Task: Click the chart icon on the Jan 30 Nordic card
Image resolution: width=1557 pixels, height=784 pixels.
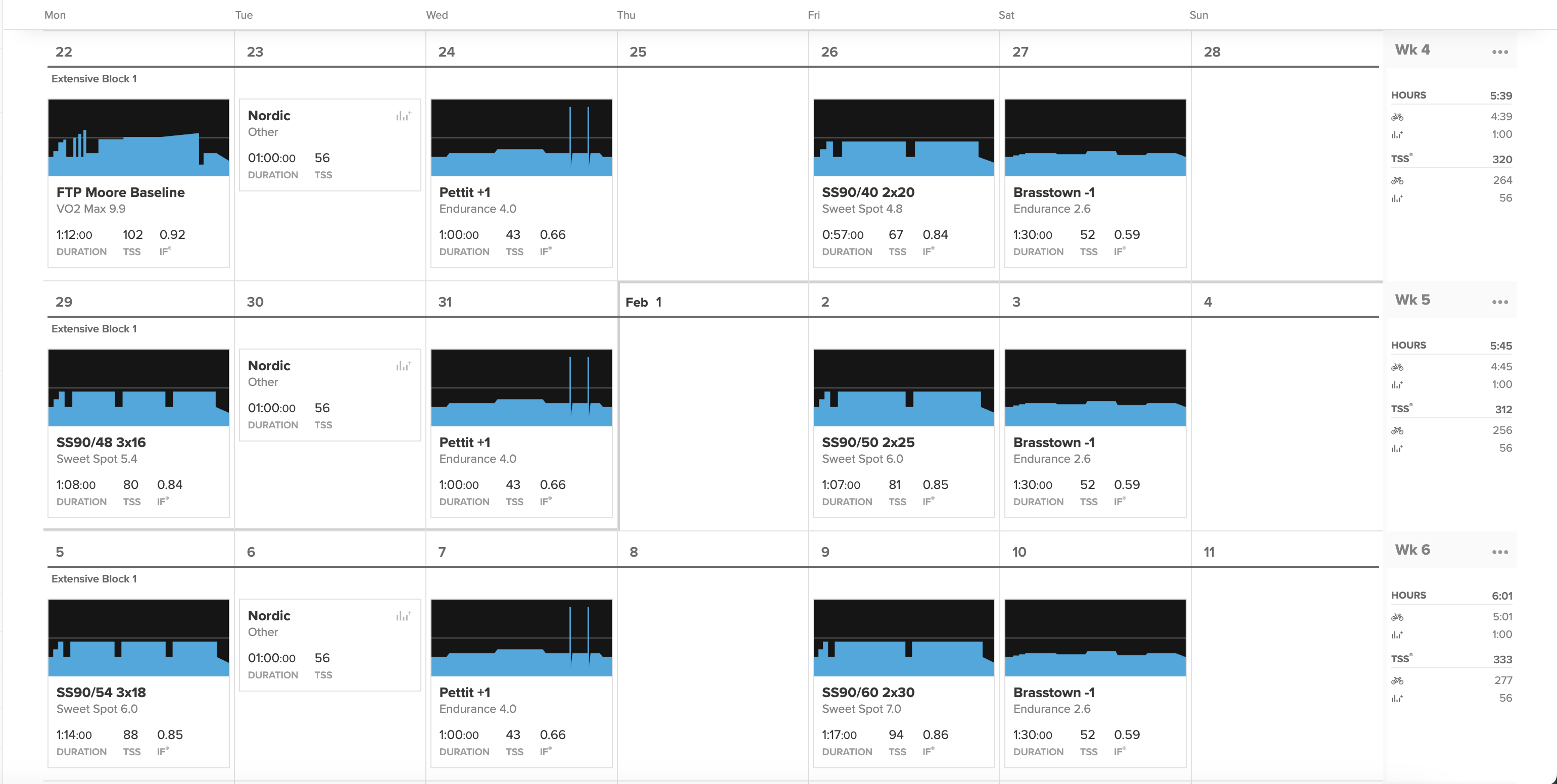Action: [403, 366]
